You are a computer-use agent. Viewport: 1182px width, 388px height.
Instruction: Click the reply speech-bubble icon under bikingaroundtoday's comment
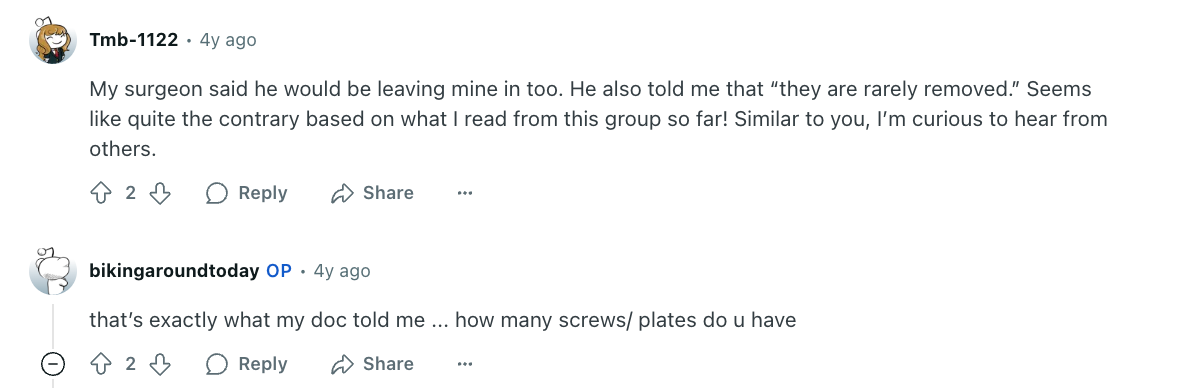coord(217,365)
